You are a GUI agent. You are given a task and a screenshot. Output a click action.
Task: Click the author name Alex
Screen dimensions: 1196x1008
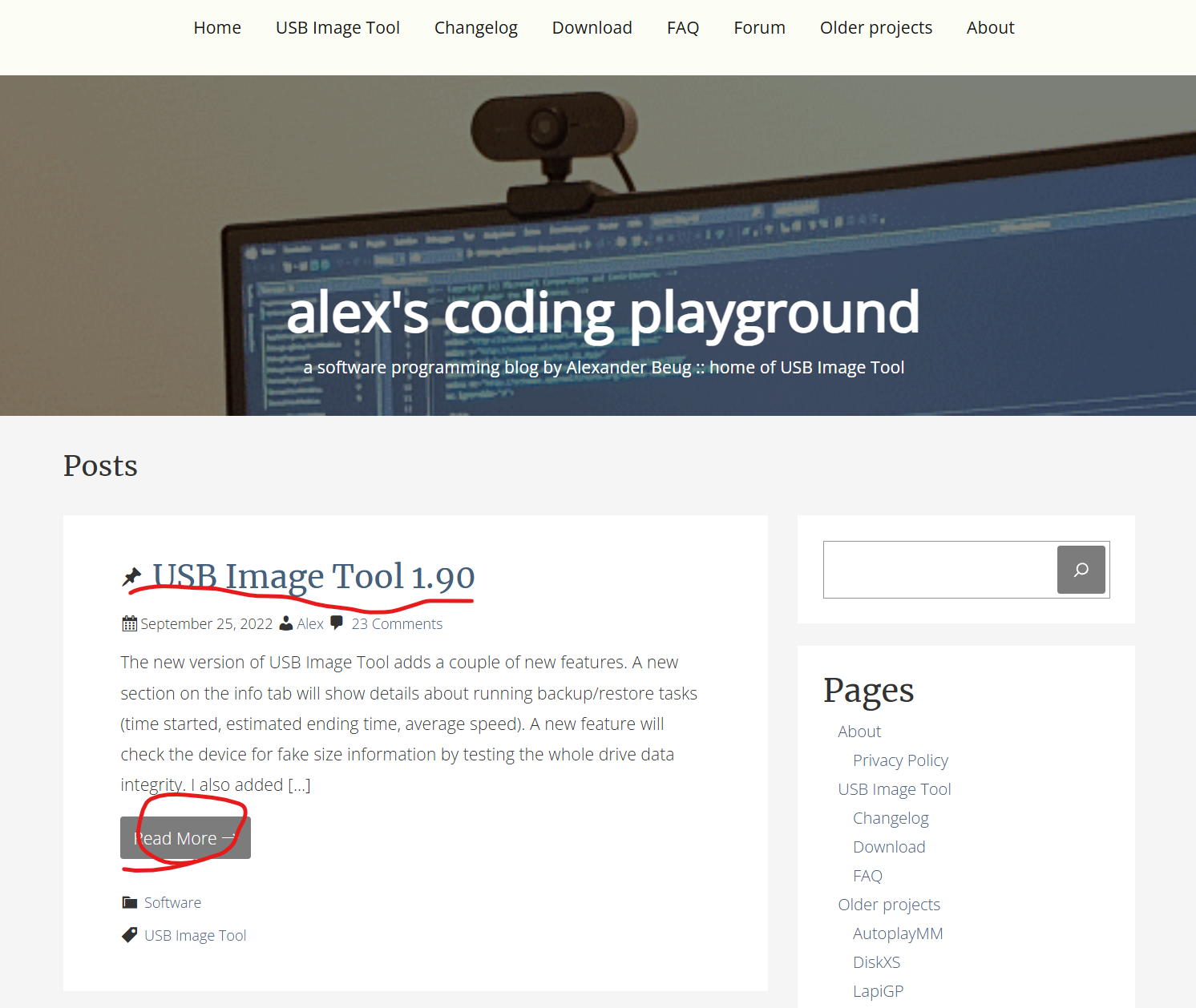[310, 623]
